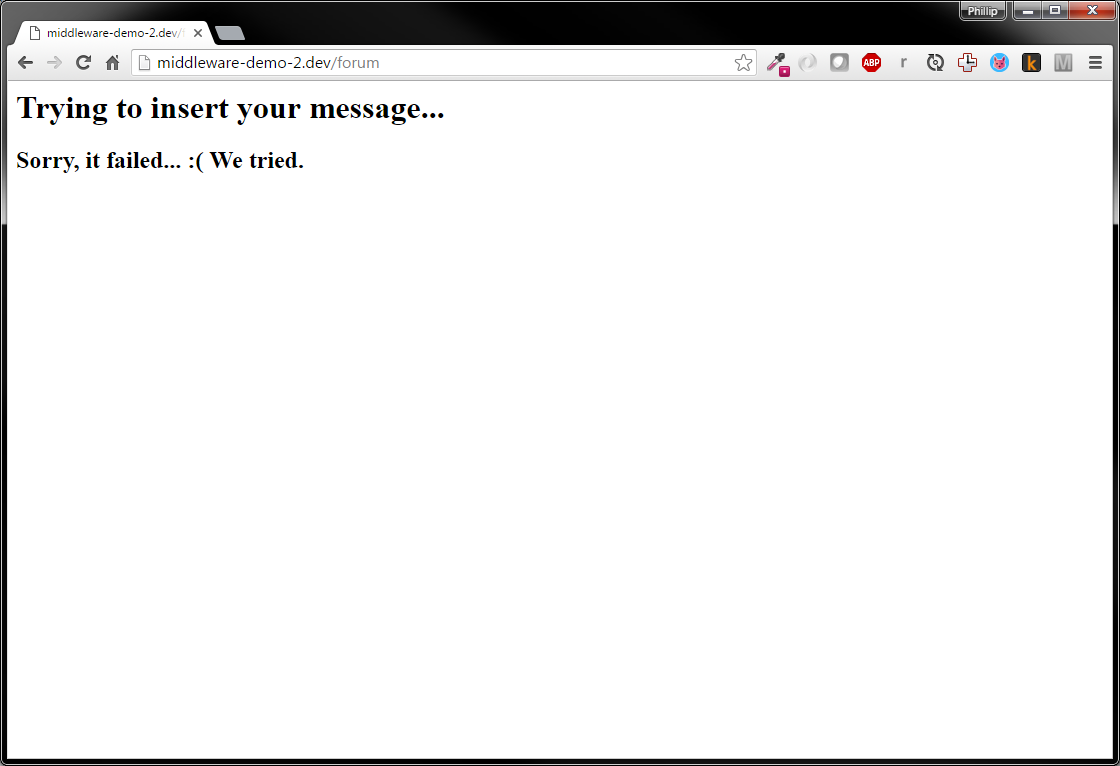1120x766 pixels.
Task: Click the pink cat face extension
Action: pyautogui.click(x=999, y=63)
